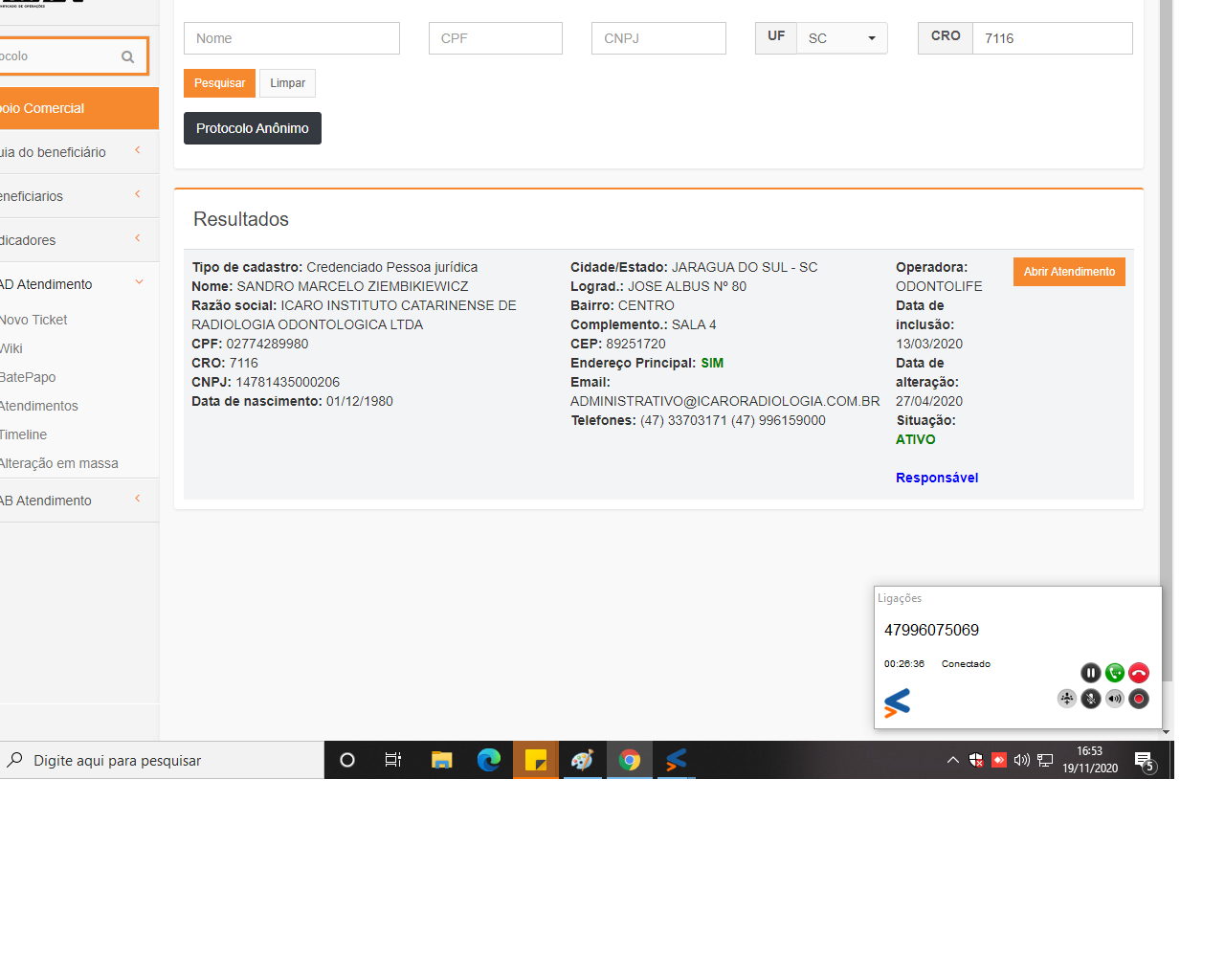1225x980 pixels.
Task: Open Google Chrome from the taskbar
Action: [629, 760]
